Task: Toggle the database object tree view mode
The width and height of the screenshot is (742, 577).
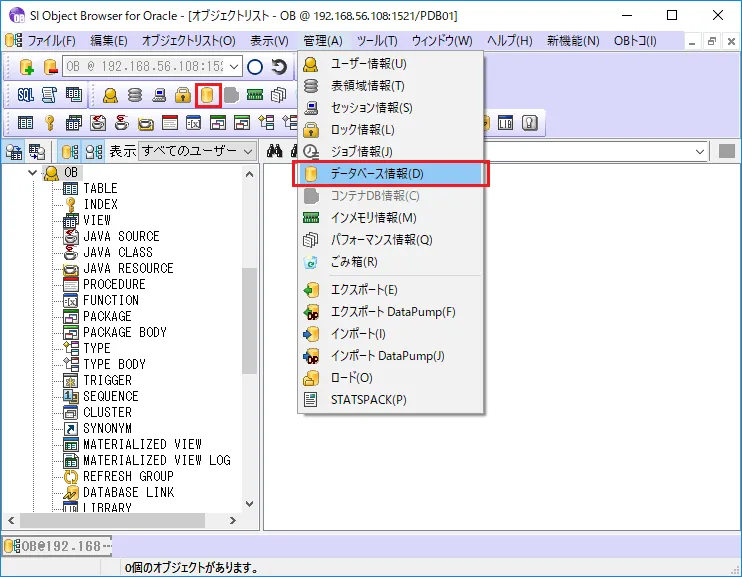Action: (x=70, y=151)
